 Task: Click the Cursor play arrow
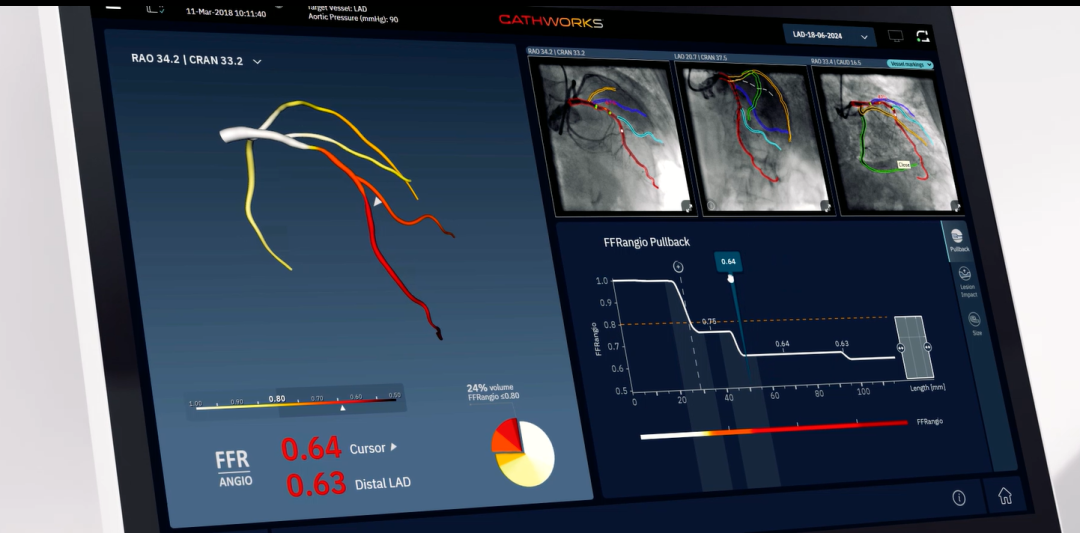pos(393,447)
